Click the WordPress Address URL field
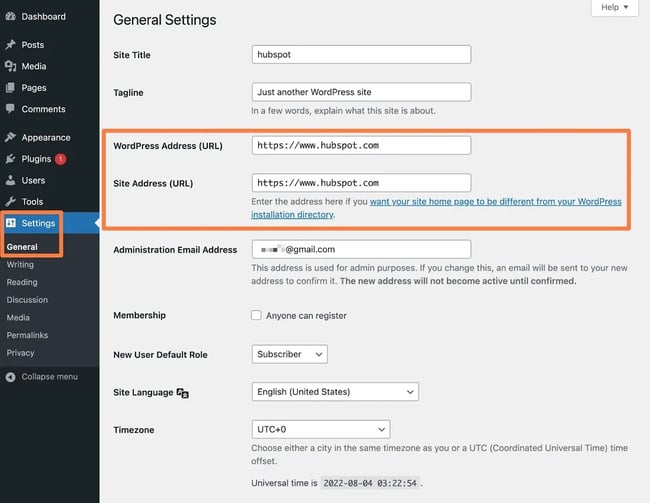 coord(361,145)
